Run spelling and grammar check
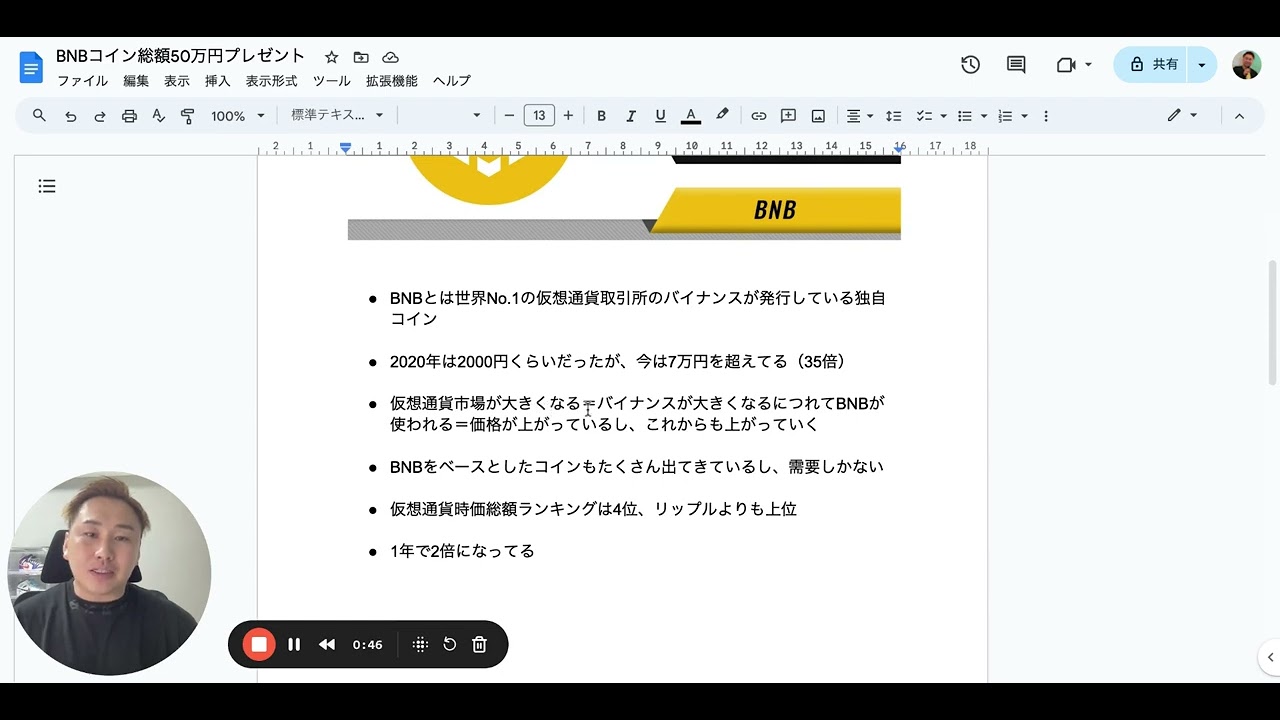 point(158,116)
